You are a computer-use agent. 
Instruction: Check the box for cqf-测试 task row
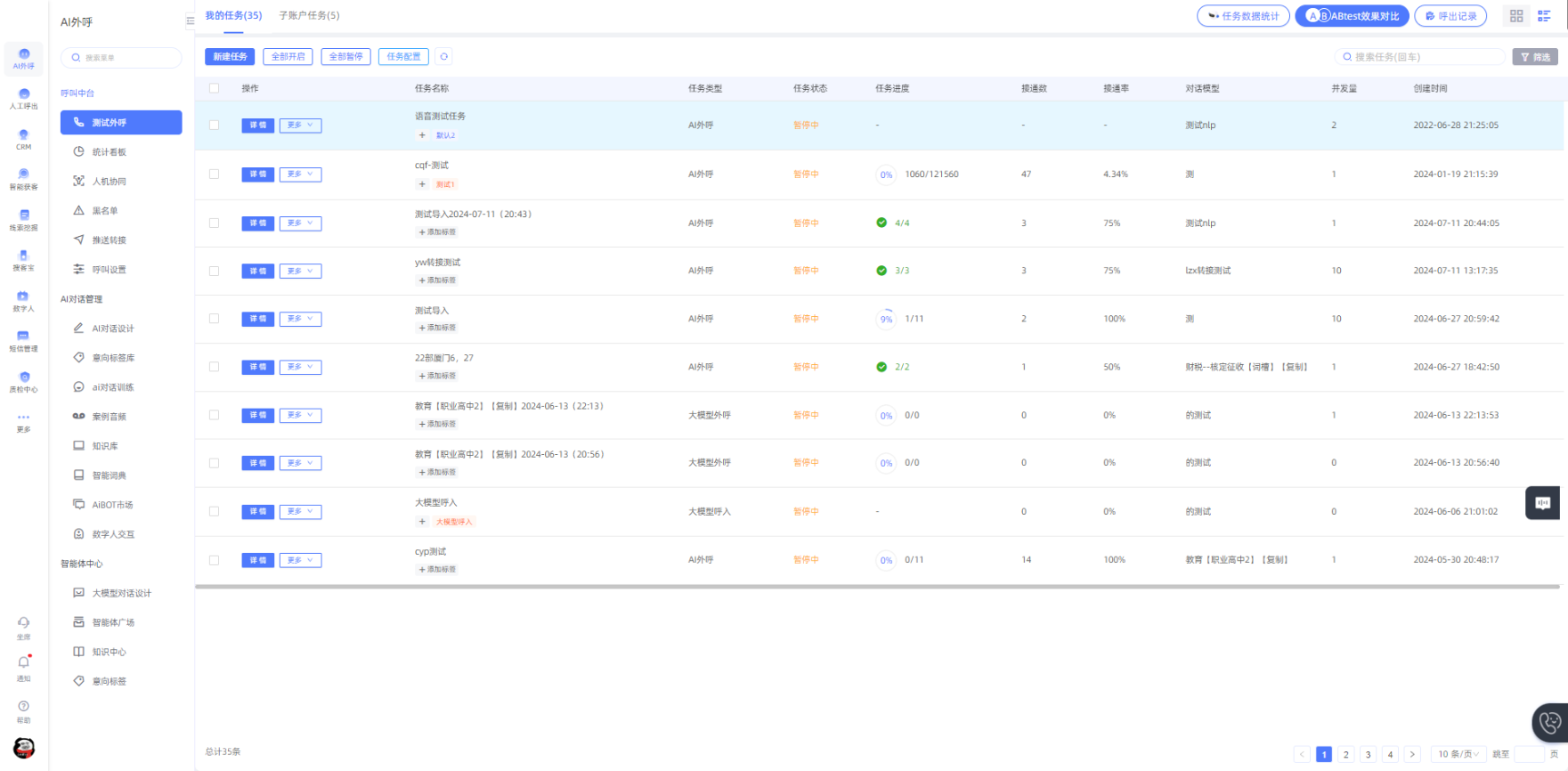[x=214, y=174]
